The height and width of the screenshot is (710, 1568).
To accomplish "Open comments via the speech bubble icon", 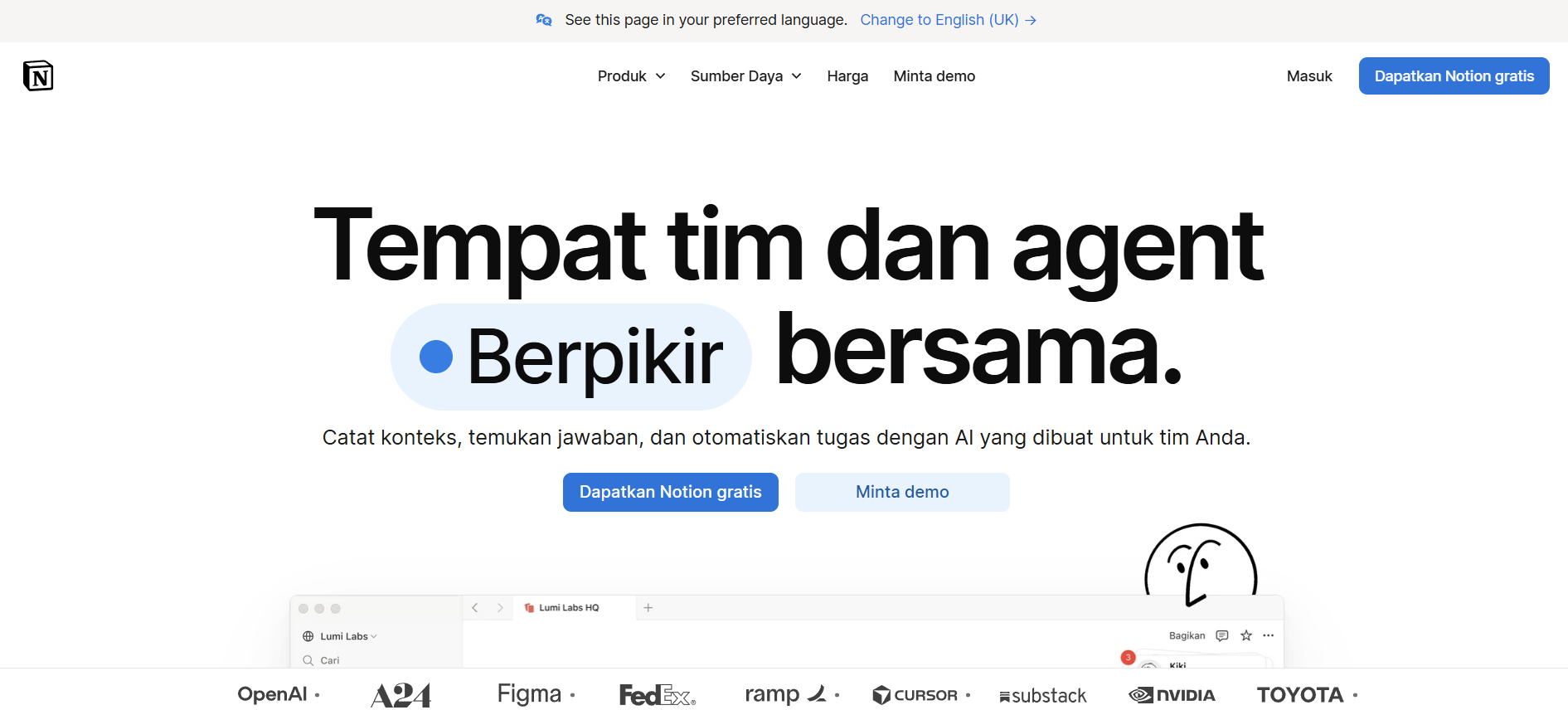I will coord(1222,636).
